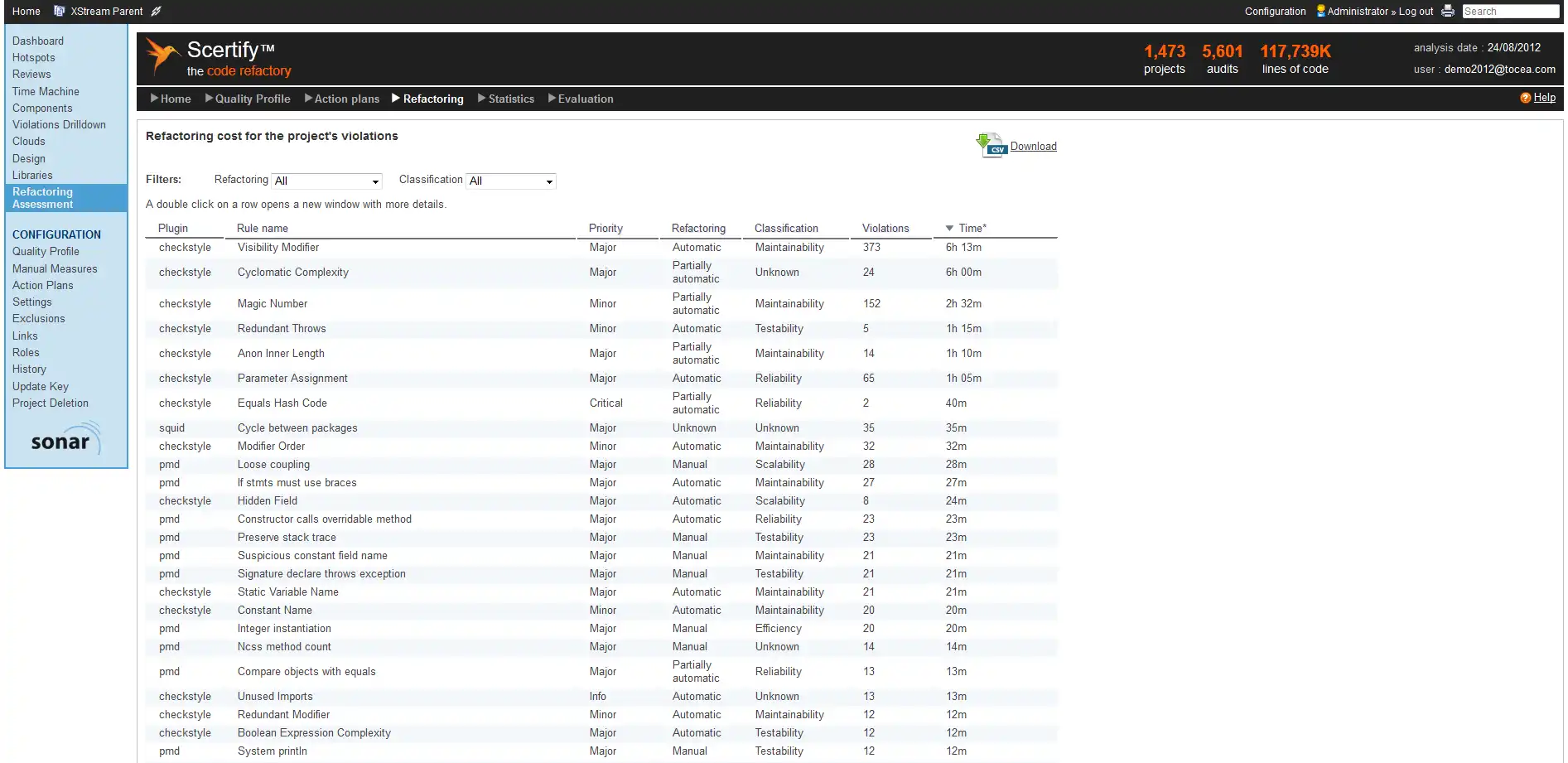This screenshot has width=1568, height=763.
Task: Click the 1,473 projects counter
Action: pos(1165,59)
